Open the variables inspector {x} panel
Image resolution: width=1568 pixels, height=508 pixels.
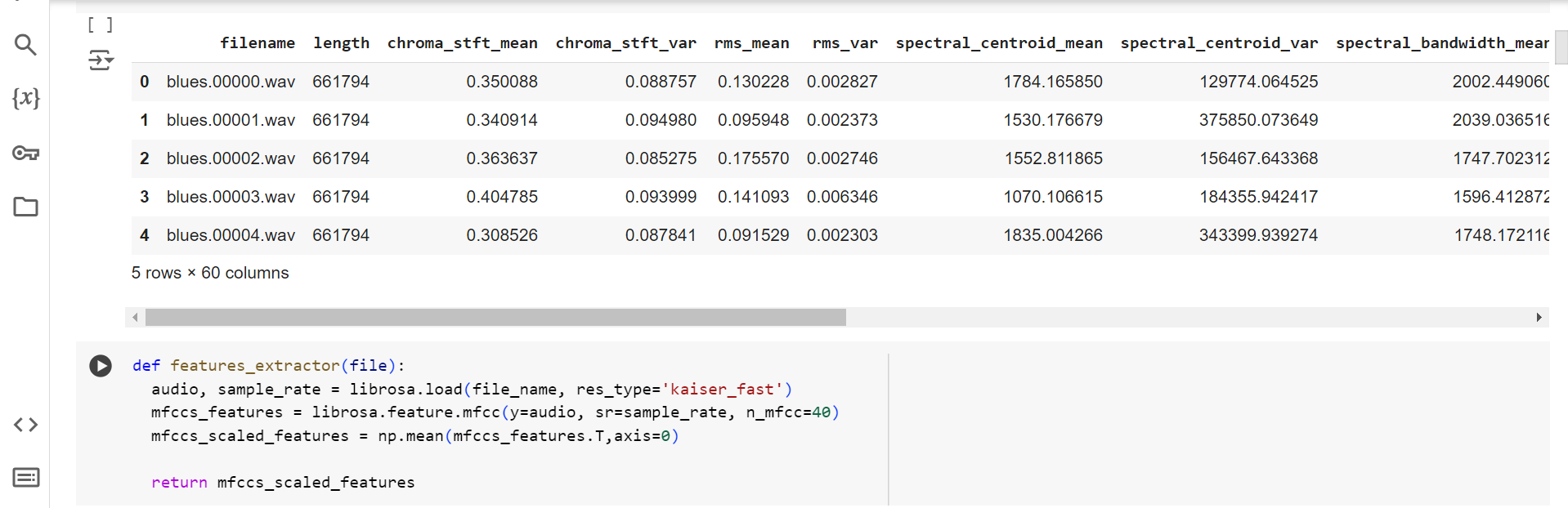point(25,98)
